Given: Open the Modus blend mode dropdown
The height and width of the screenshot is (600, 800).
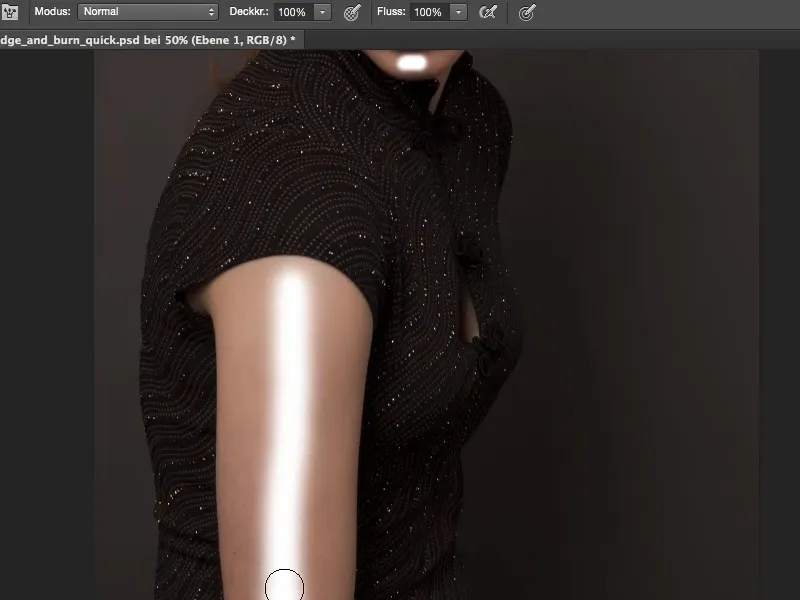Looking at the screenshot, I should click(x=147, y=12).
